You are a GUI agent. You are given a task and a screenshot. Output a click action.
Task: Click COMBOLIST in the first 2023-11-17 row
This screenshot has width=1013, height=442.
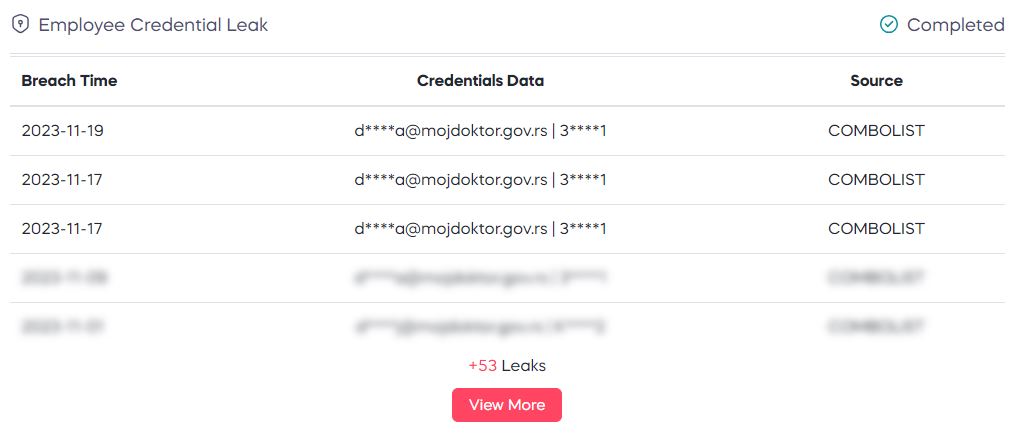876,180
